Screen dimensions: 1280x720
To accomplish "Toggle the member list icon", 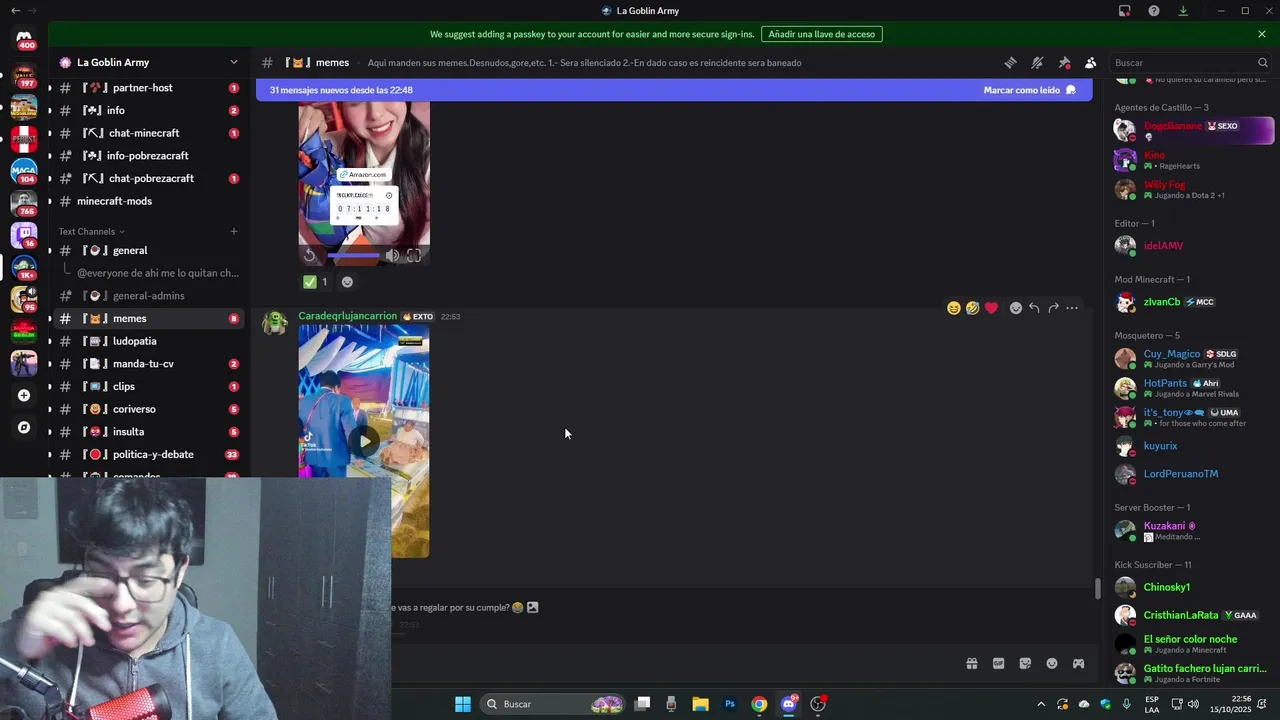I will coord(1090,63).
